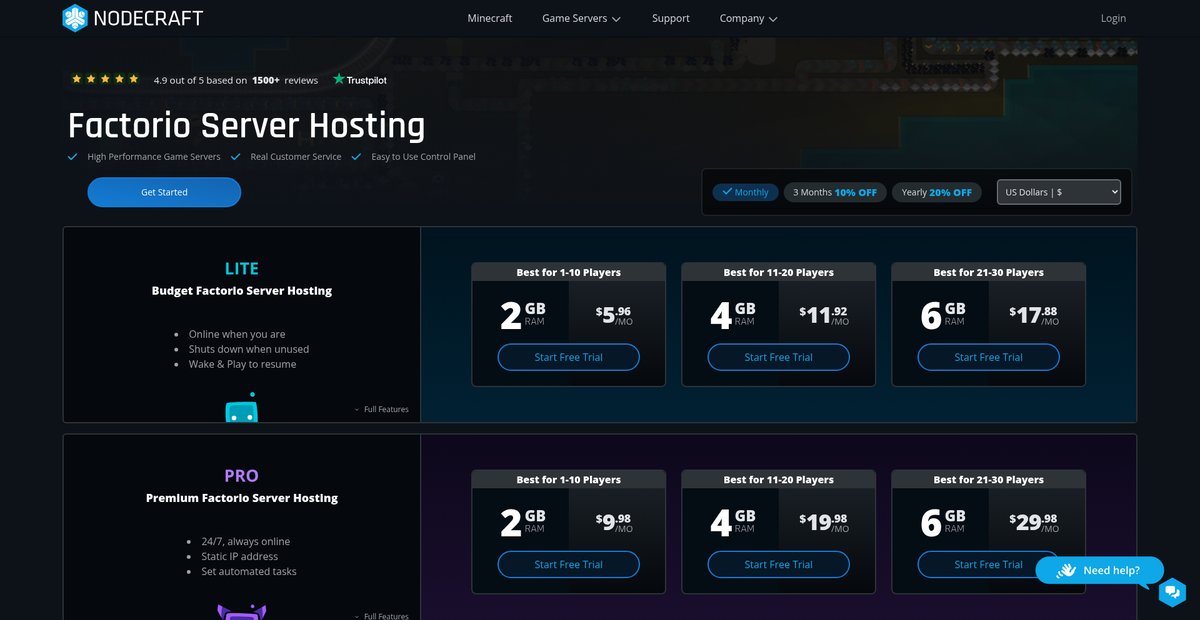Image resolution: width=1200 pixels, height=620 pixels.
Task: Go to the Support page
Action: click(x=671, y=18)
